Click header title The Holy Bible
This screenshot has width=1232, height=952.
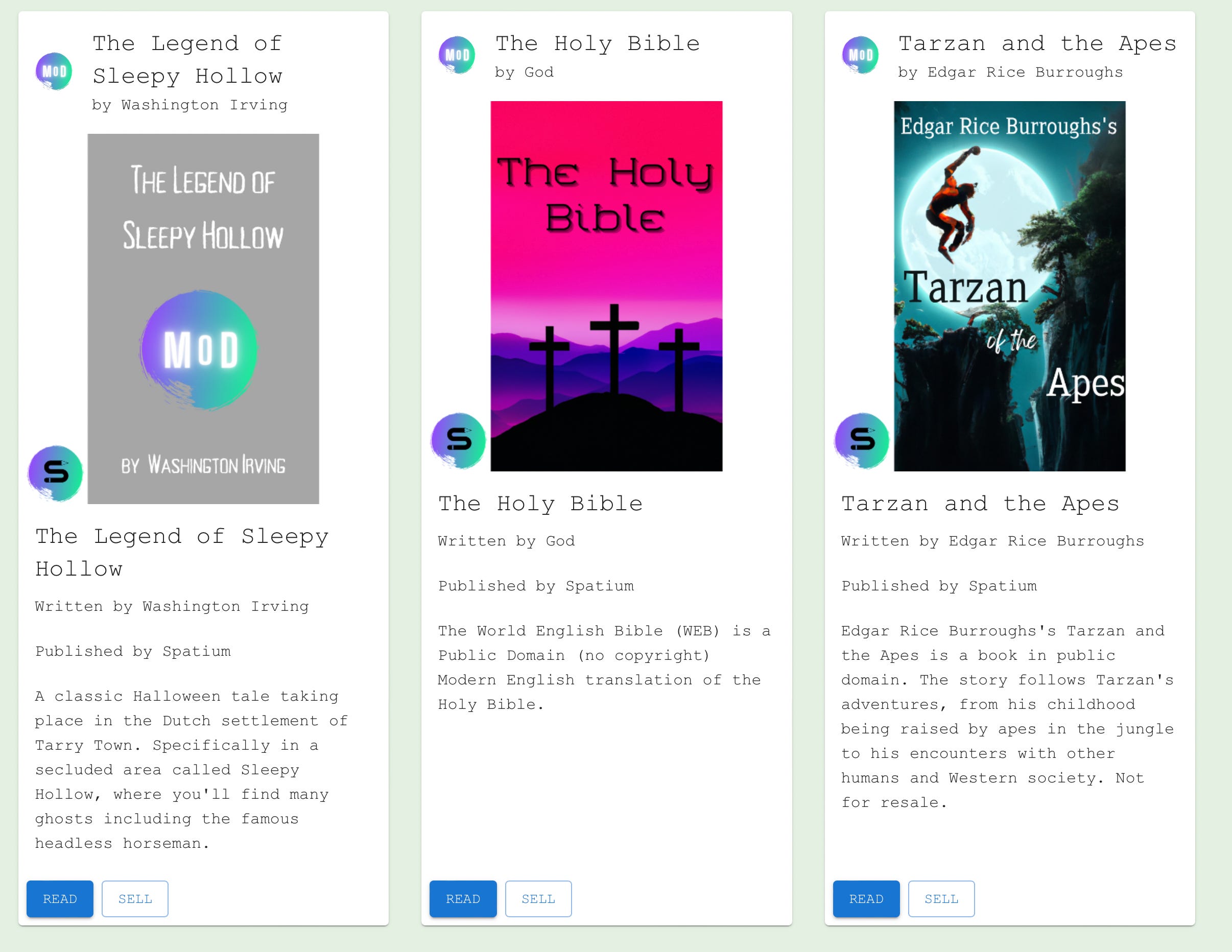[x=598, y=43]
